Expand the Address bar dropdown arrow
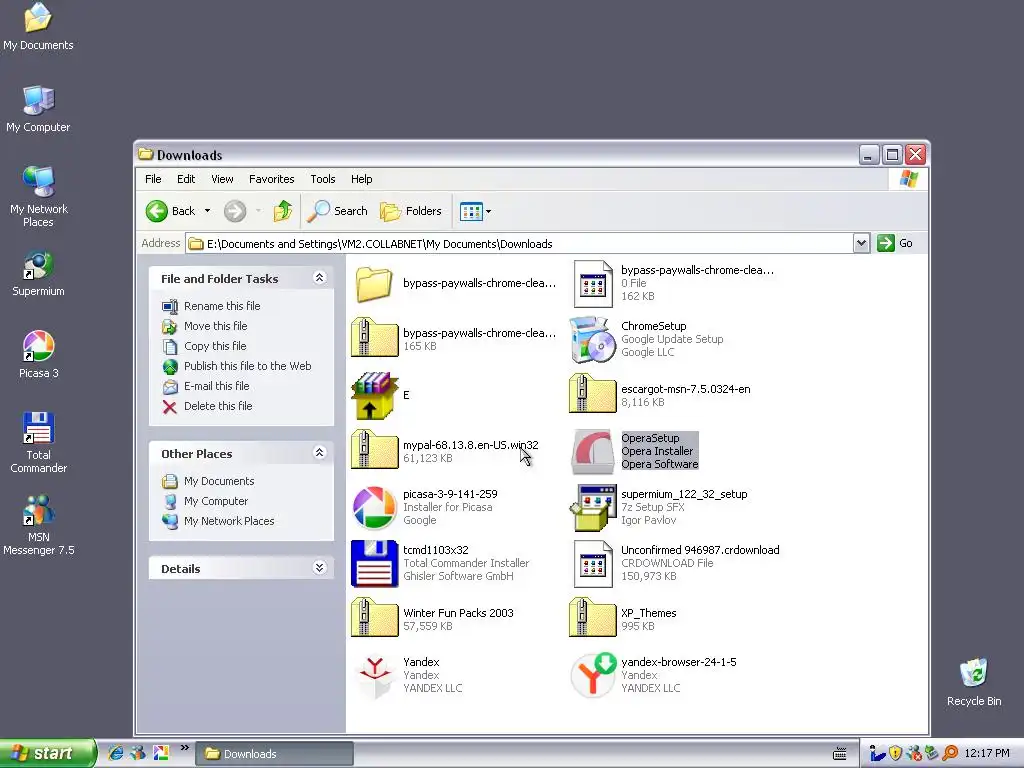 (861, 244)
